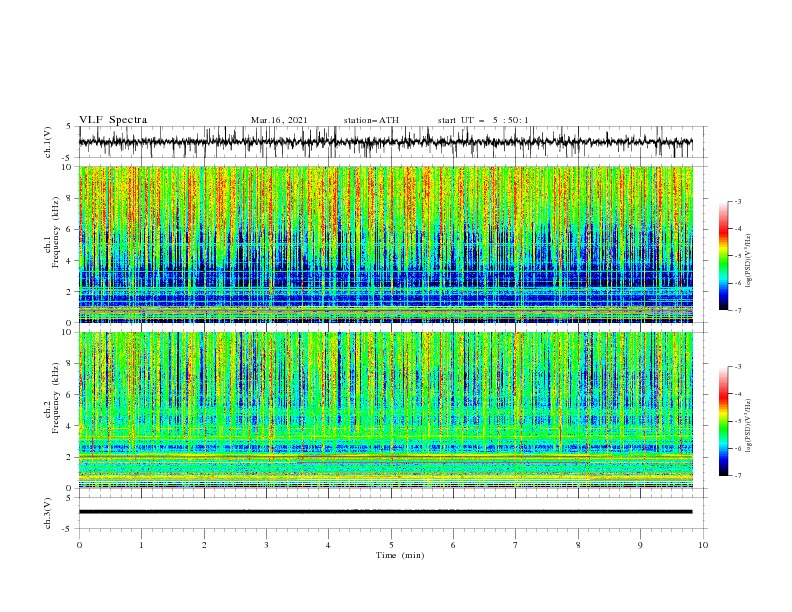
Task: Click the "-5" tick on the ch.3(V) axis
Action: pos(68,529)
